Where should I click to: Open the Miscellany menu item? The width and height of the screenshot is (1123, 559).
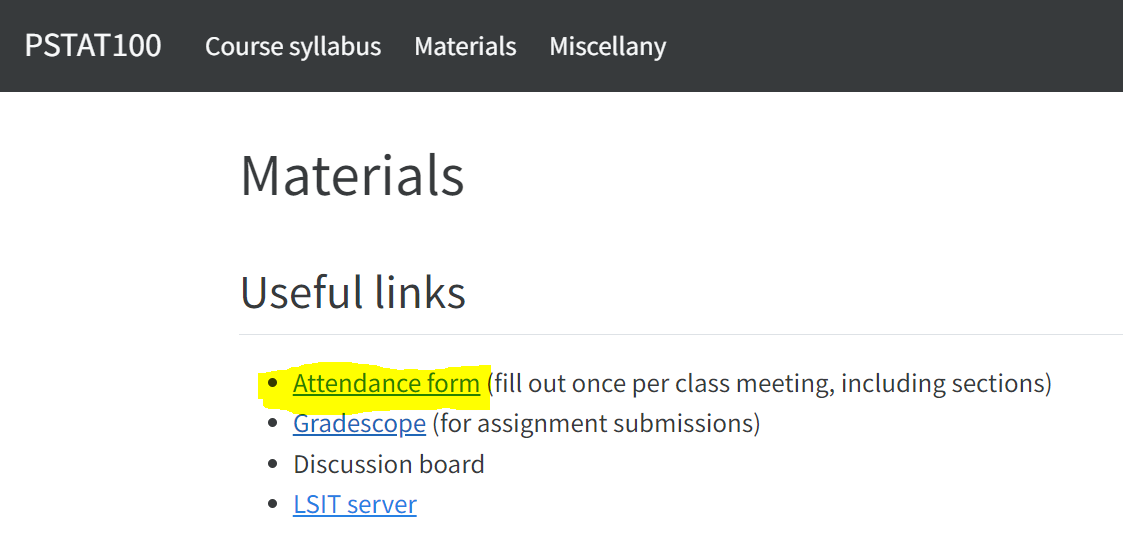tap(607, 46)
